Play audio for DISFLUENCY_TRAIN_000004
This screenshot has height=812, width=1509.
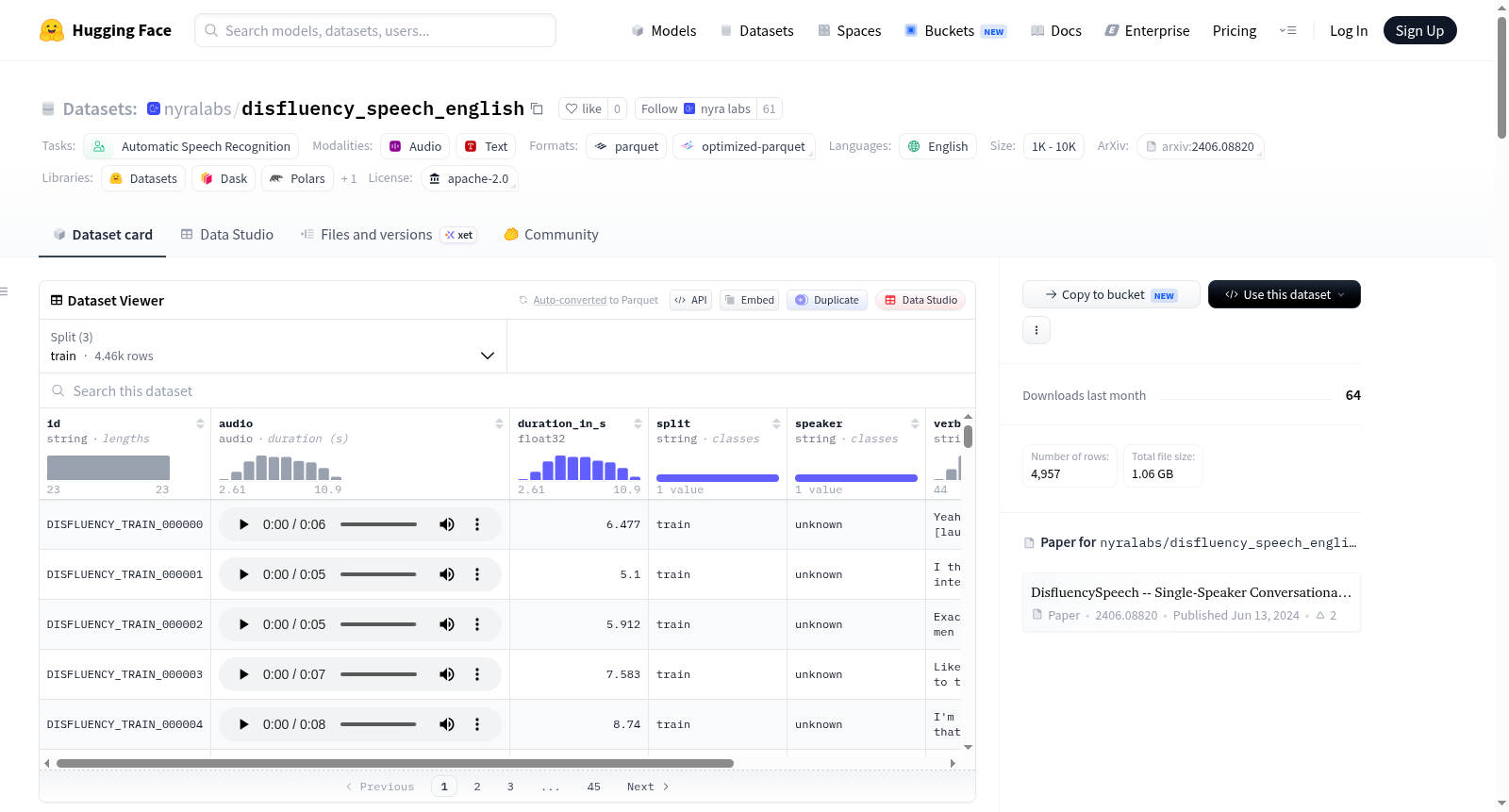pos(243,724)
